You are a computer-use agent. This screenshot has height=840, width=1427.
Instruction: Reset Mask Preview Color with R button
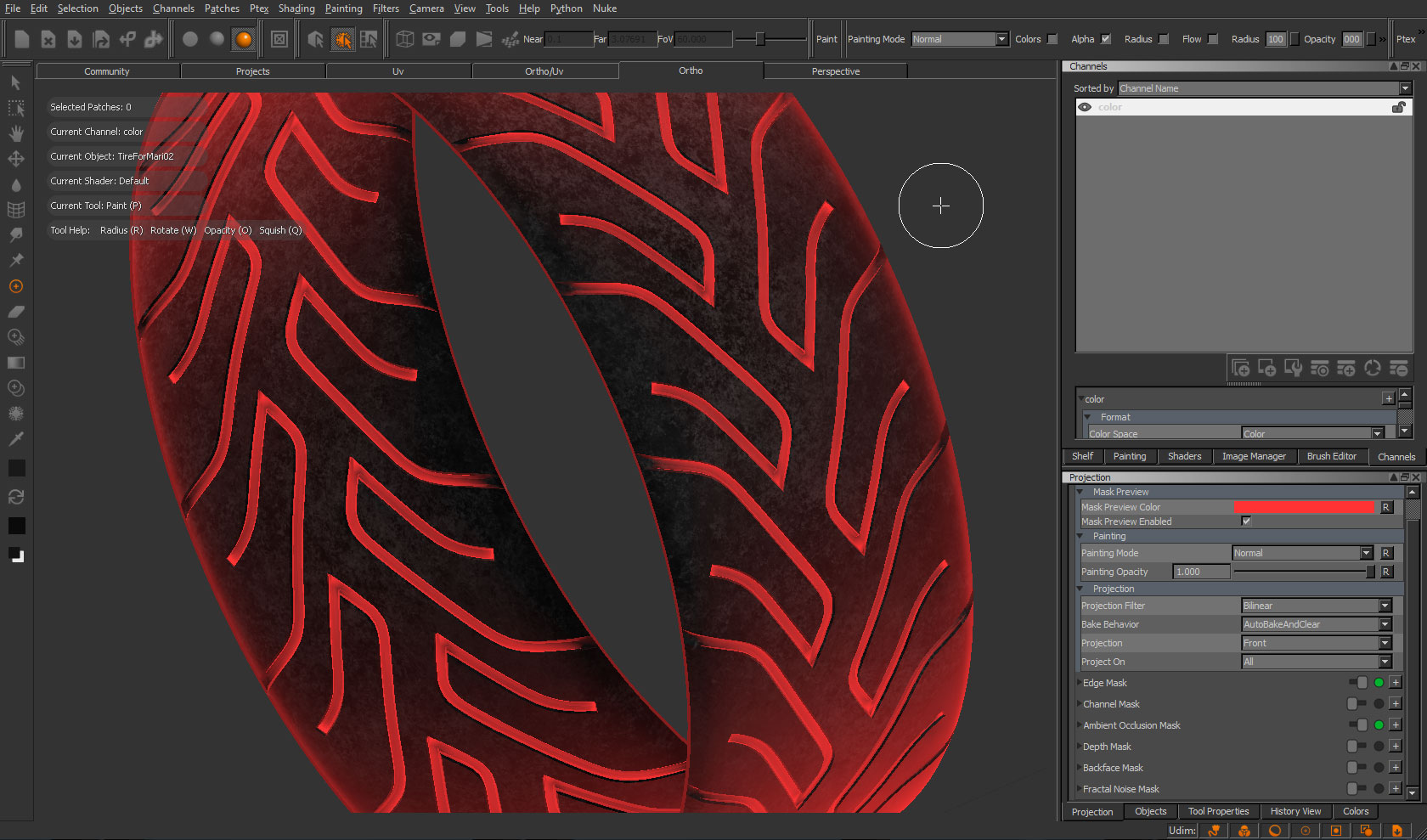[1386, 507]
